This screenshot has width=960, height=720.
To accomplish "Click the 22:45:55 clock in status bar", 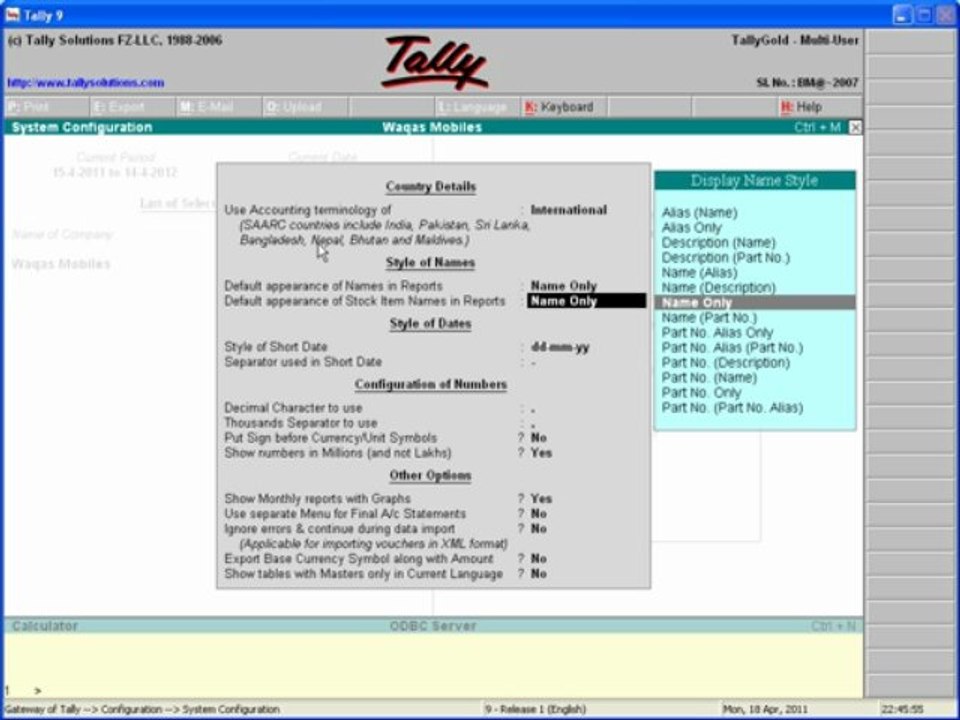I will (x=902, y=710).
